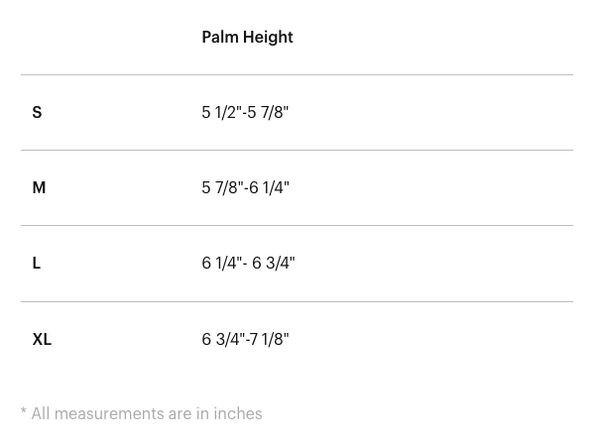Click the 5 7/8" upper value for size S
The width and height of the screenshot is (600, 441).
pos(269,112)
